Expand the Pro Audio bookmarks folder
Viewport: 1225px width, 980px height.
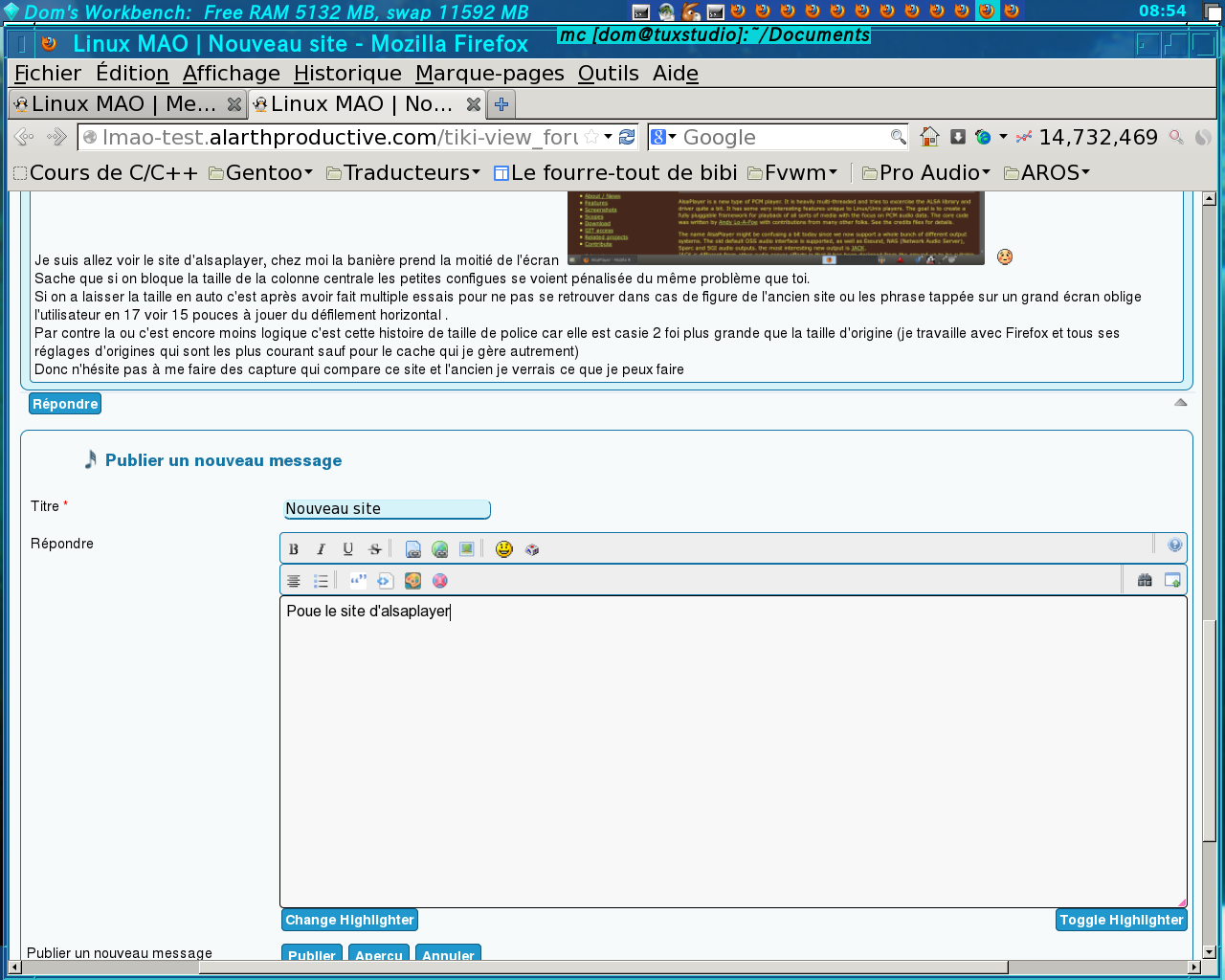pyautogui.click(x=926, y=173)
